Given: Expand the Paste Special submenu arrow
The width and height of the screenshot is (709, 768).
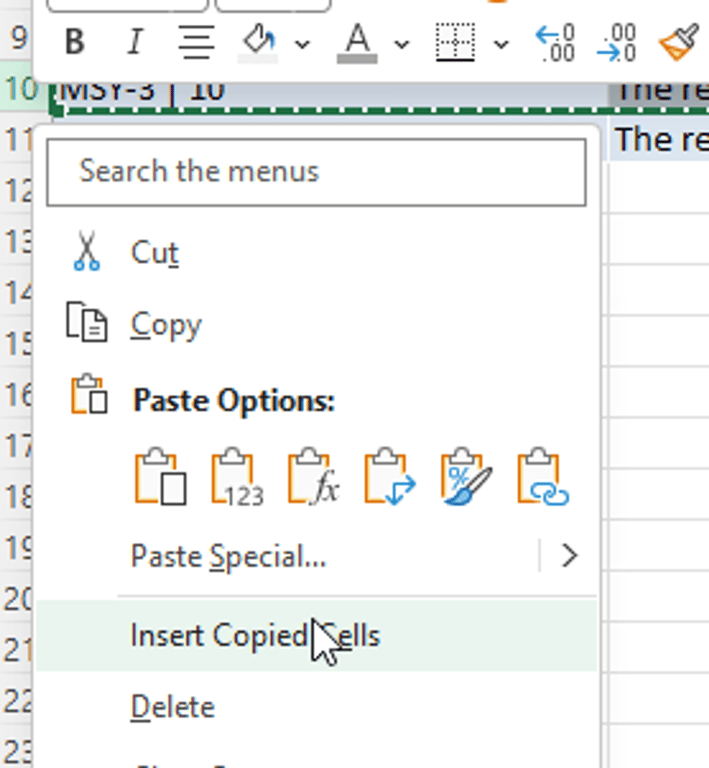Looking at the screenshot, I should point(569,556).
